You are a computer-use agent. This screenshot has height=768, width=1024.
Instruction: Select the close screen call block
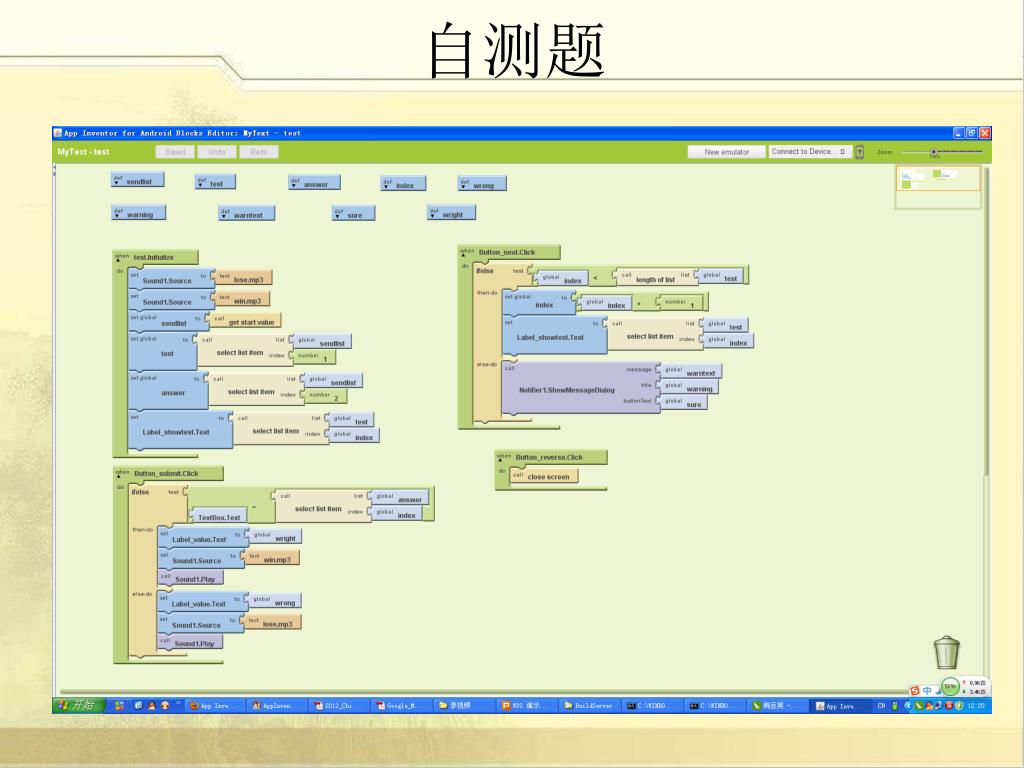pos(544,477)
